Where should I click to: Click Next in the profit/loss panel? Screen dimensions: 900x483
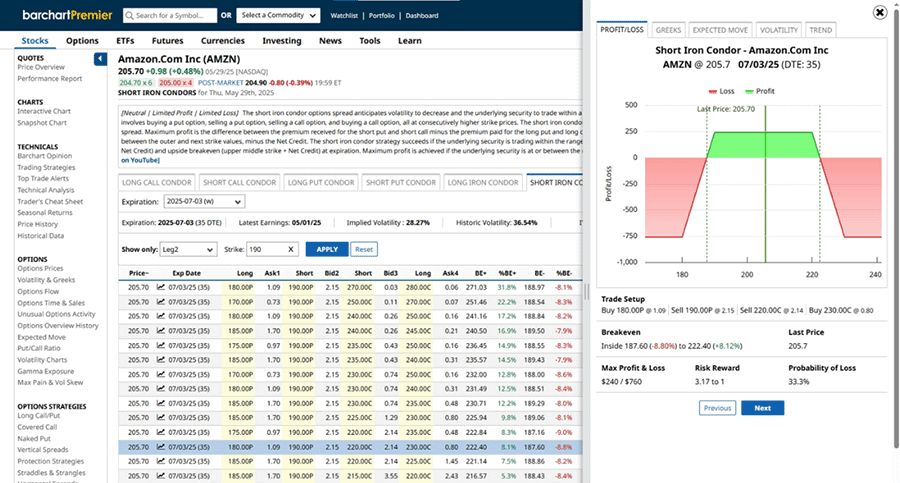(762, 408)
